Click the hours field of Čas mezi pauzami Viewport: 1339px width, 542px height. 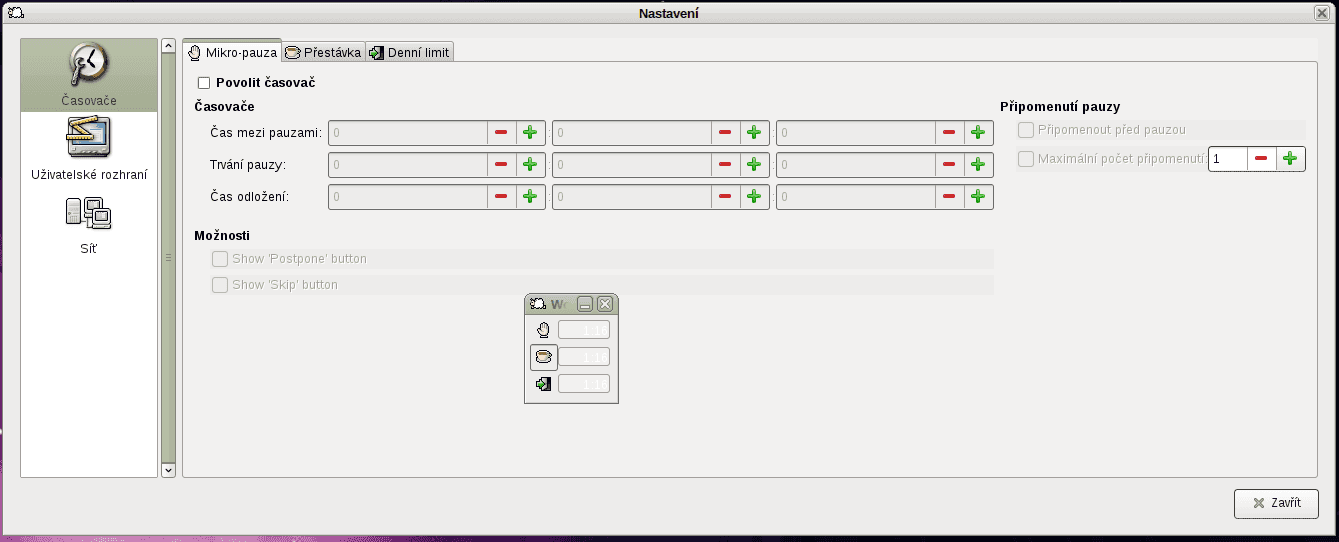coord(408,133)
